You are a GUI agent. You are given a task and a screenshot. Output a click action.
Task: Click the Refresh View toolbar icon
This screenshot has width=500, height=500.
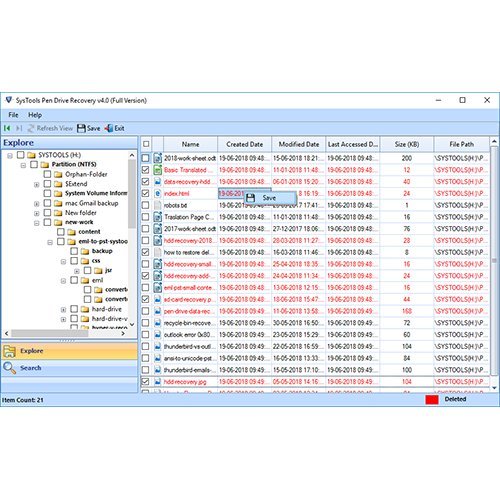[31, 128]
